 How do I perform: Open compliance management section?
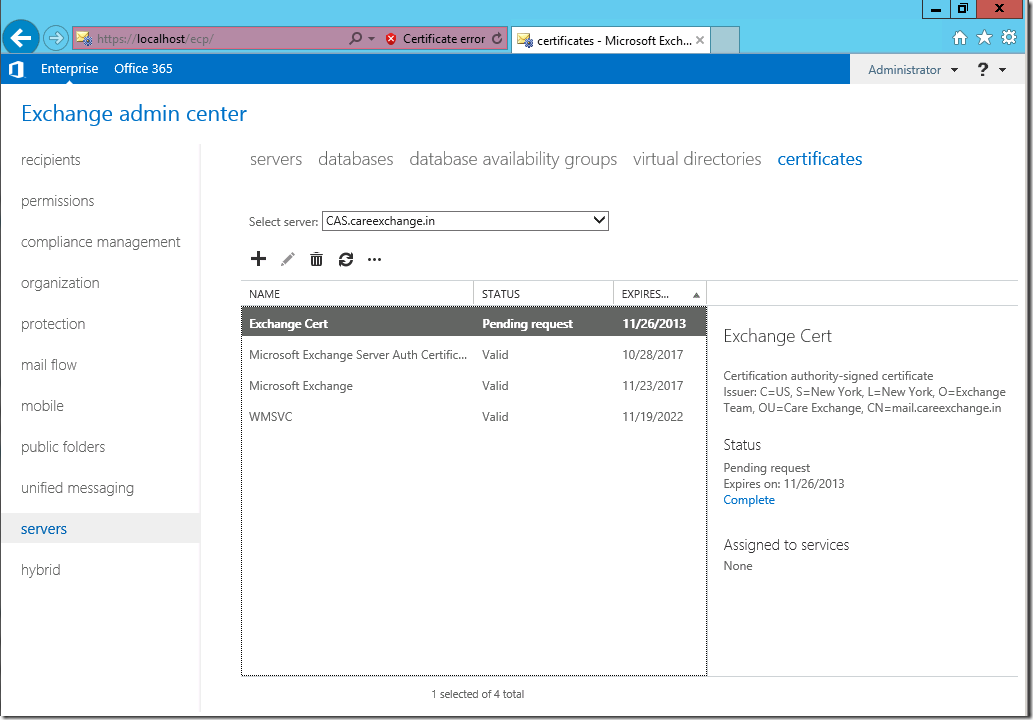[x=100, y=242]
